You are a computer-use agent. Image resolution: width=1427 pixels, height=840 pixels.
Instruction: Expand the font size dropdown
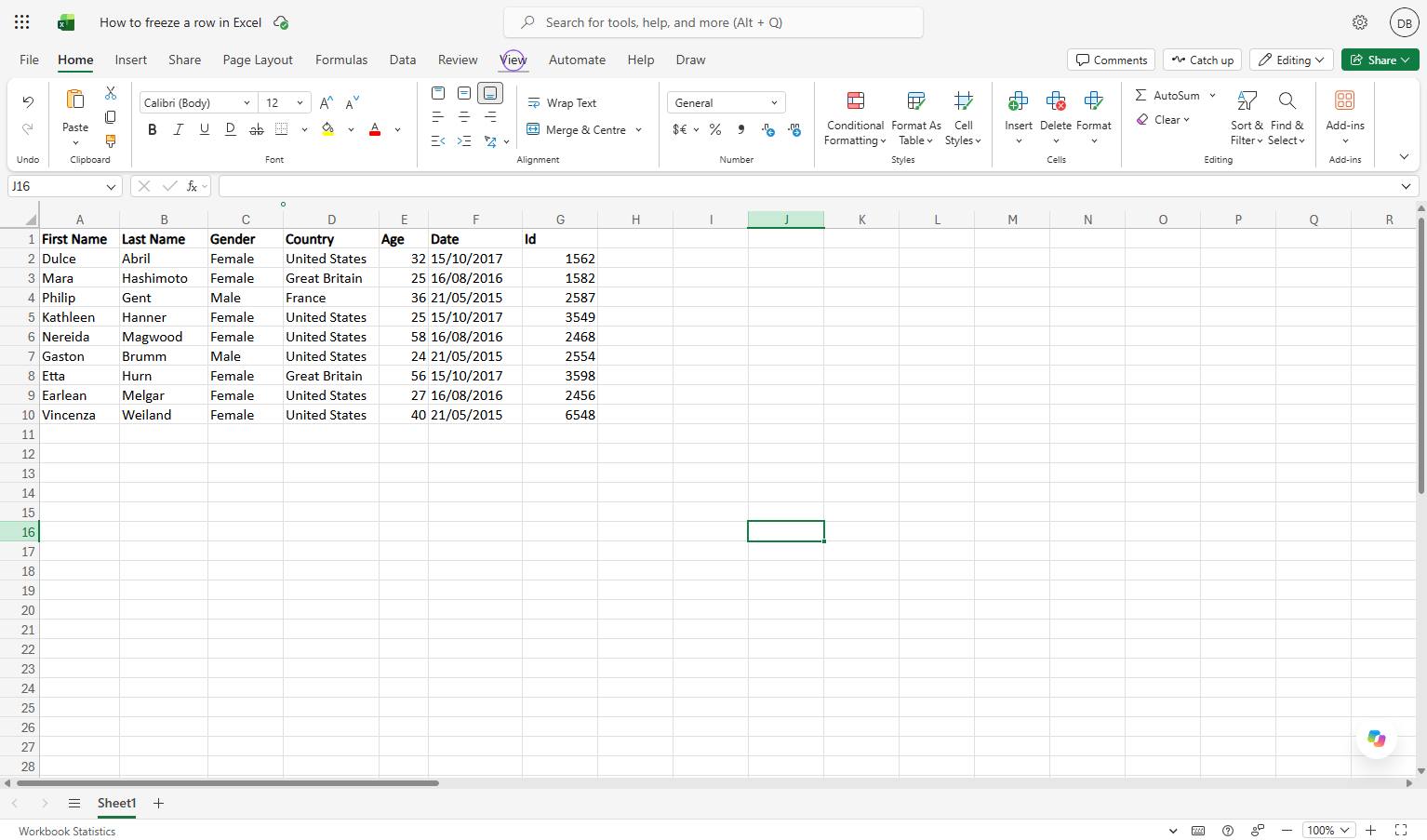click(300, 103)
